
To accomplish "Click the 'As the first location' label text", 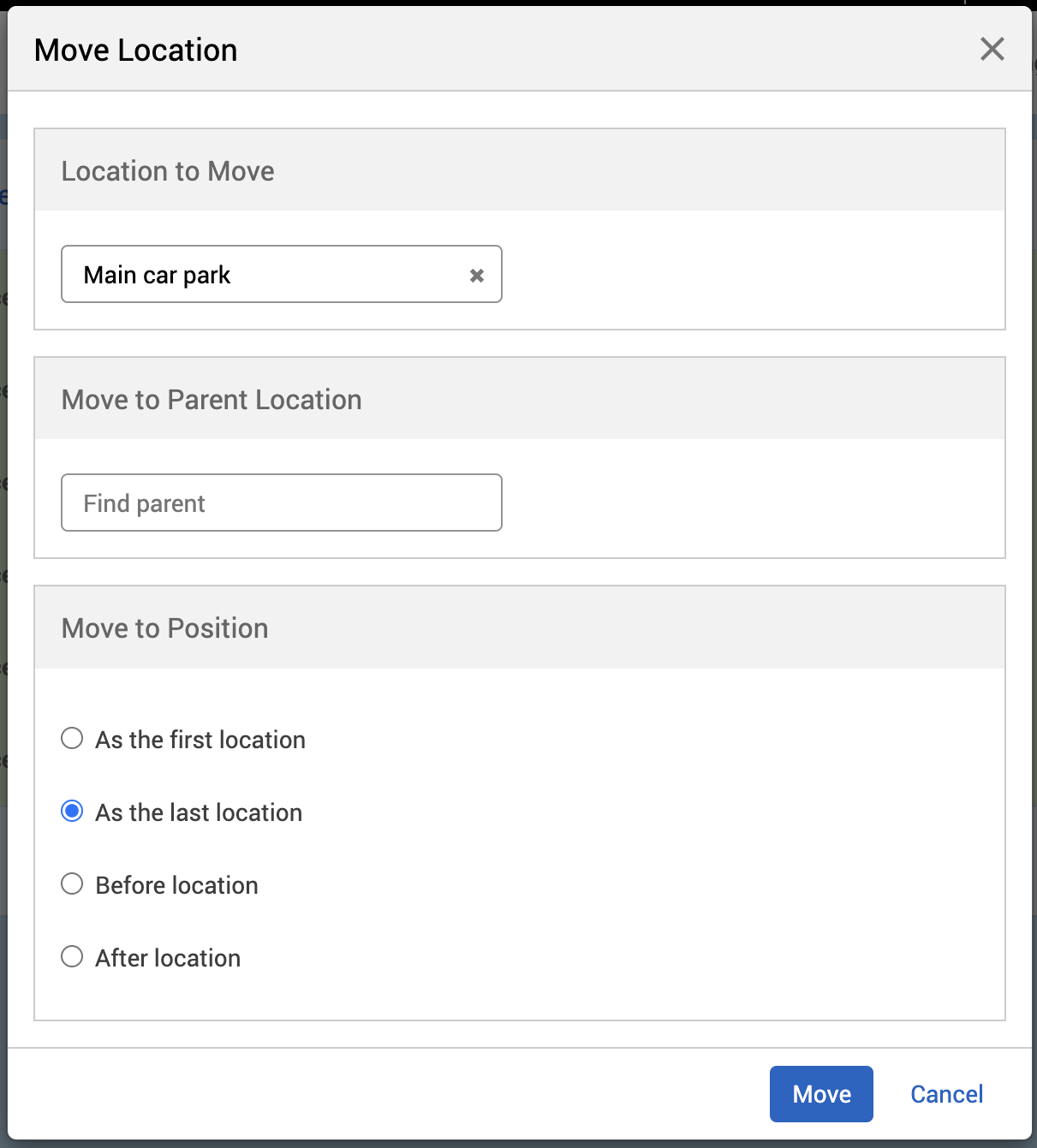I will 200,740.
